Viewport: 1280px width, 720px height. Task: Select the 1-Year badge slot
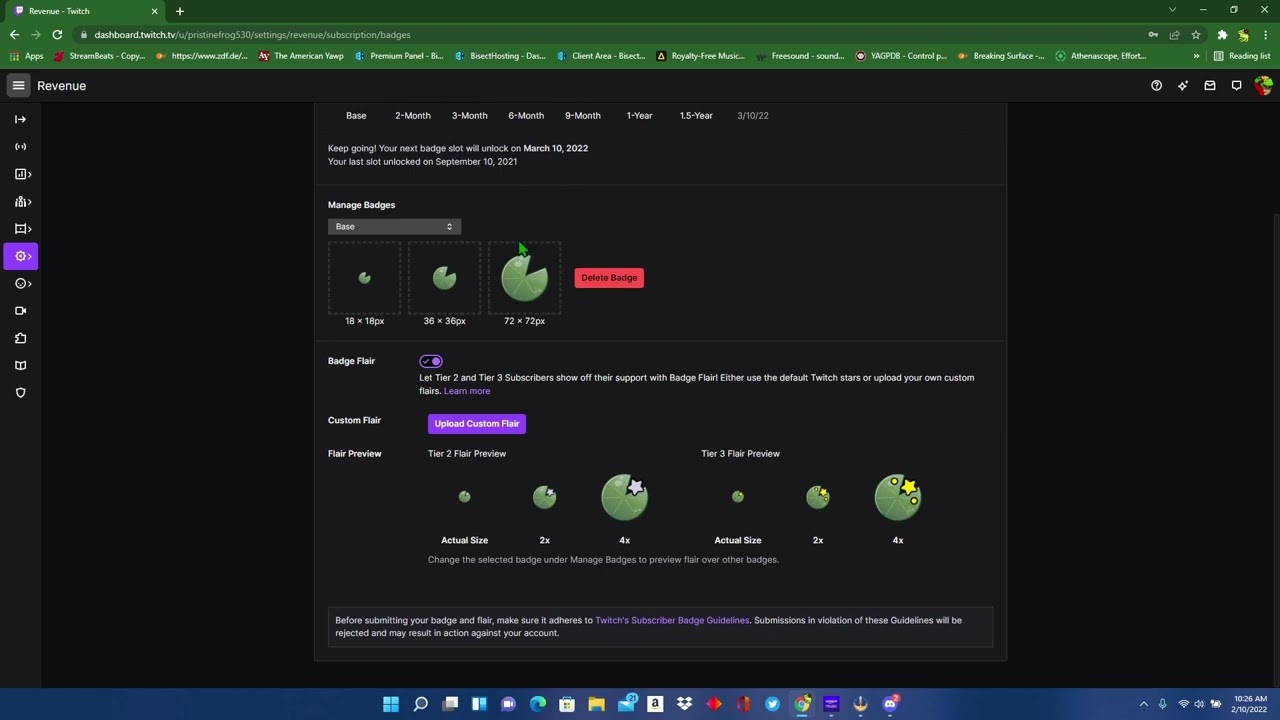[639, 116]
